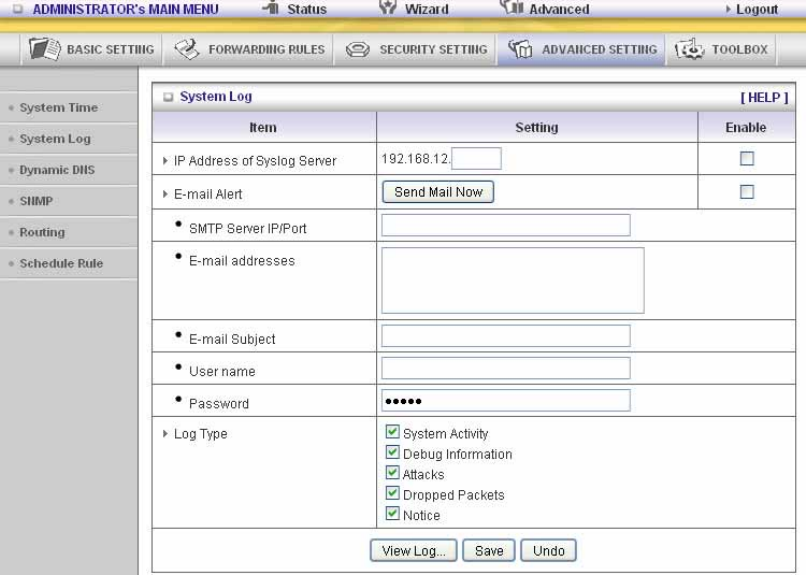Click the Basic Setting folder icon
This screenshot has width=806, height=575.
[45, 49]
